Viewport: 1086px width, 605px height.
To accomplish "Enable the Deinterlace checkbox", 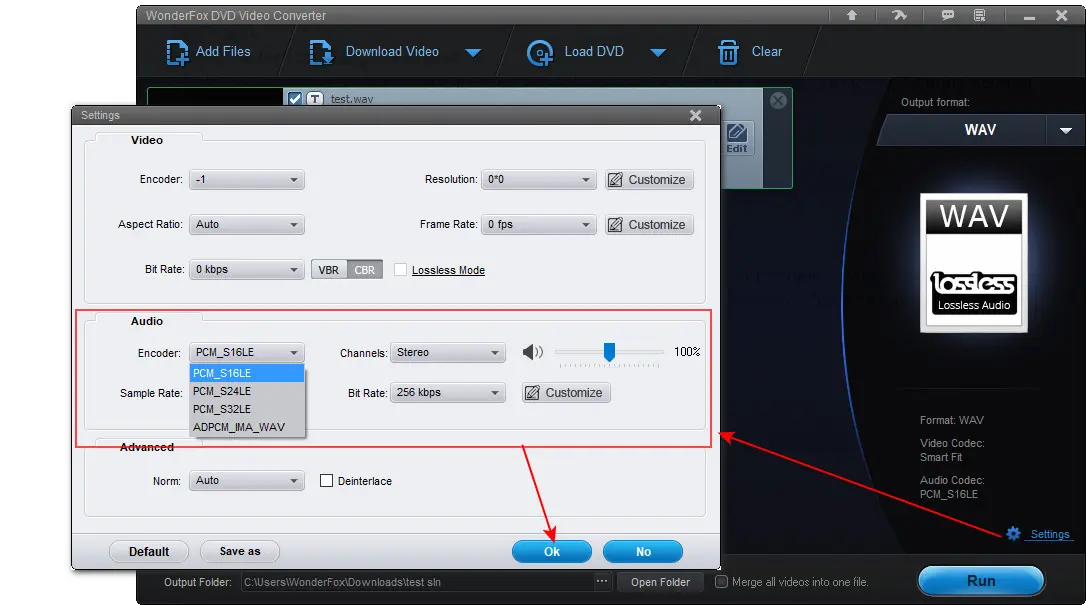I will pyautogui.click(x=326, y=480).
